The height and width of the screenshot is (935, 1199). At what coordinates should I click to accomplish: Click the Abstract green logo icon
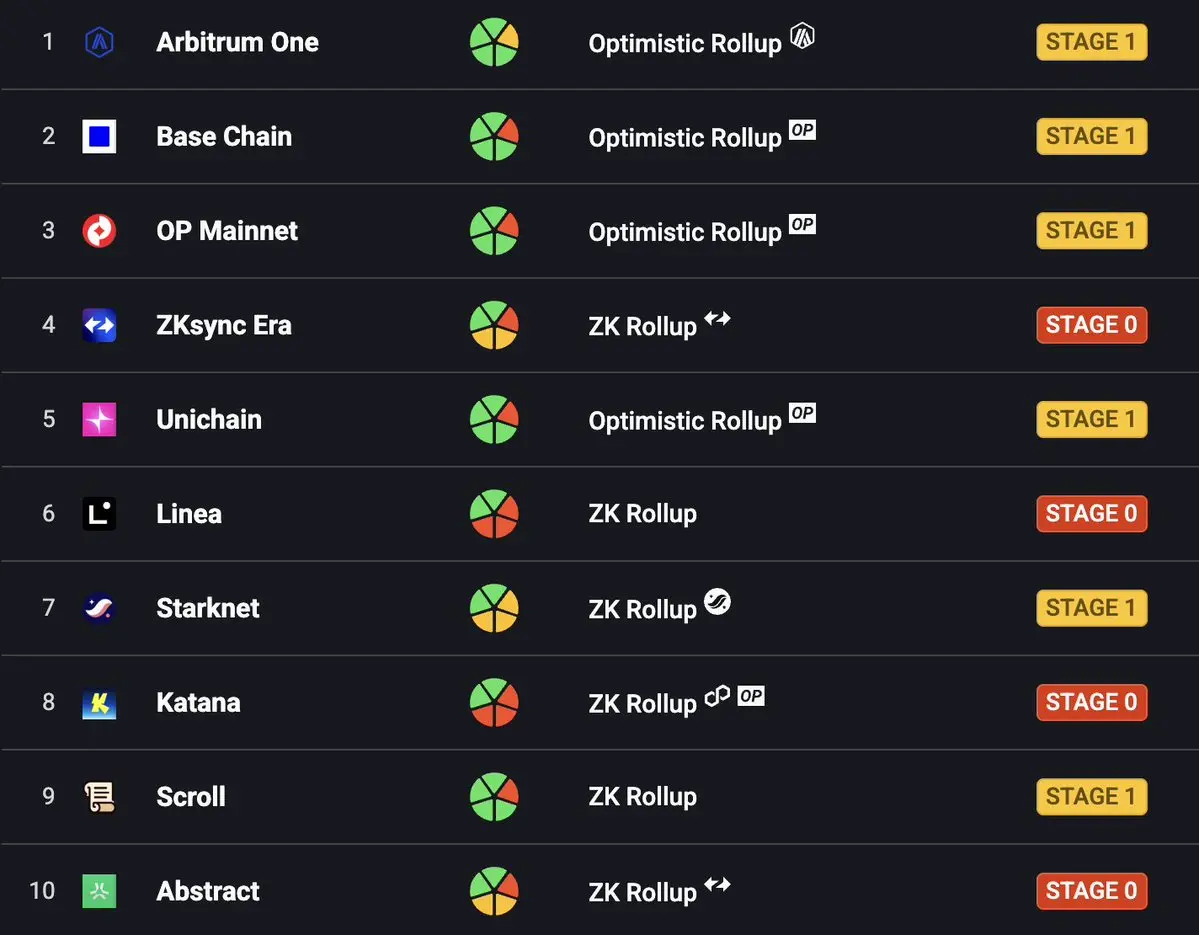pyautogui.click(x=99, y=891)
